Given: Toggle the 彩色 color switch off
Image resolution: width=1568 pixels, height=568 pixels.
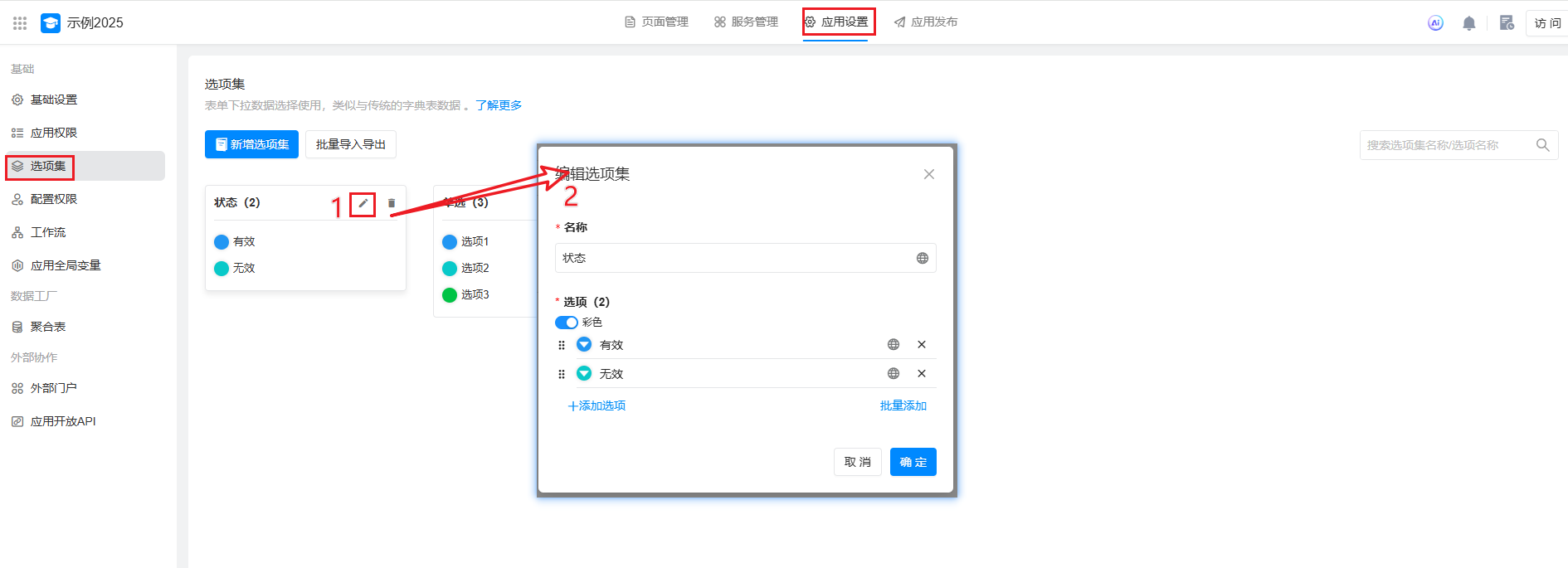Looking at the screenshot, I should click(567, 323).
